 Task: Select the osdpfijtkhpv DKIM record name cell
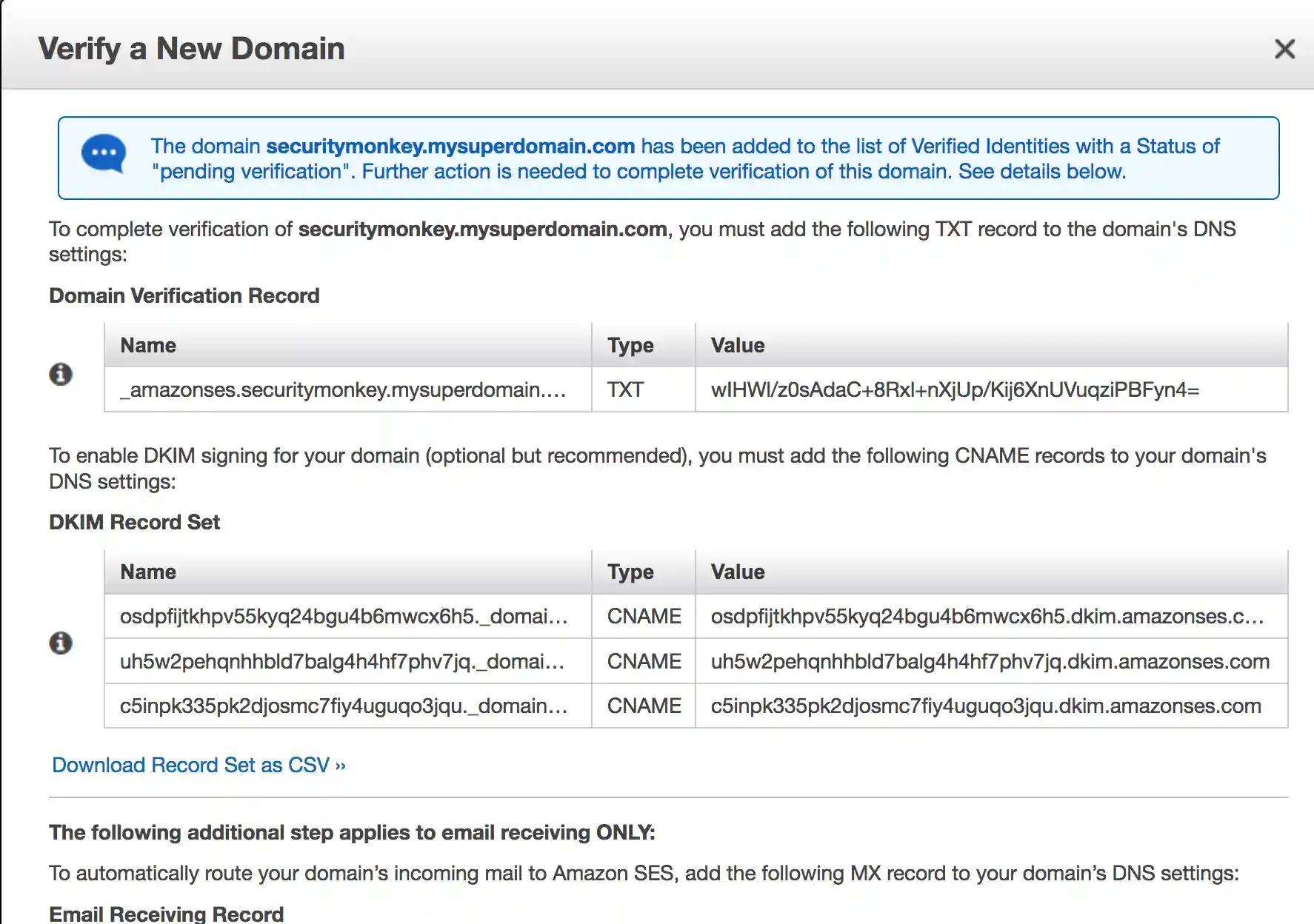click(344, 616)
